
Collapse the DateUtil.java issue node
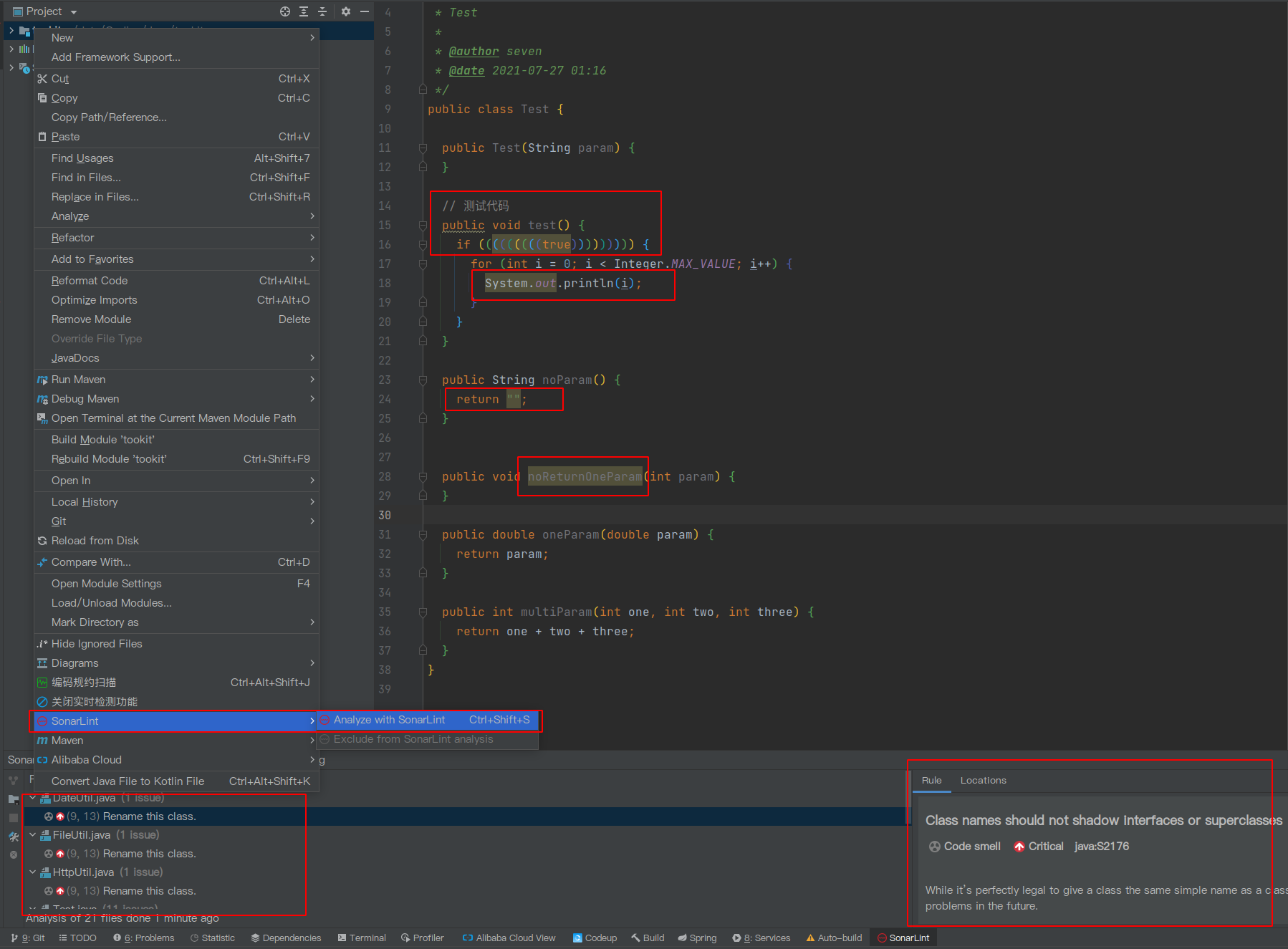[32, 798]
